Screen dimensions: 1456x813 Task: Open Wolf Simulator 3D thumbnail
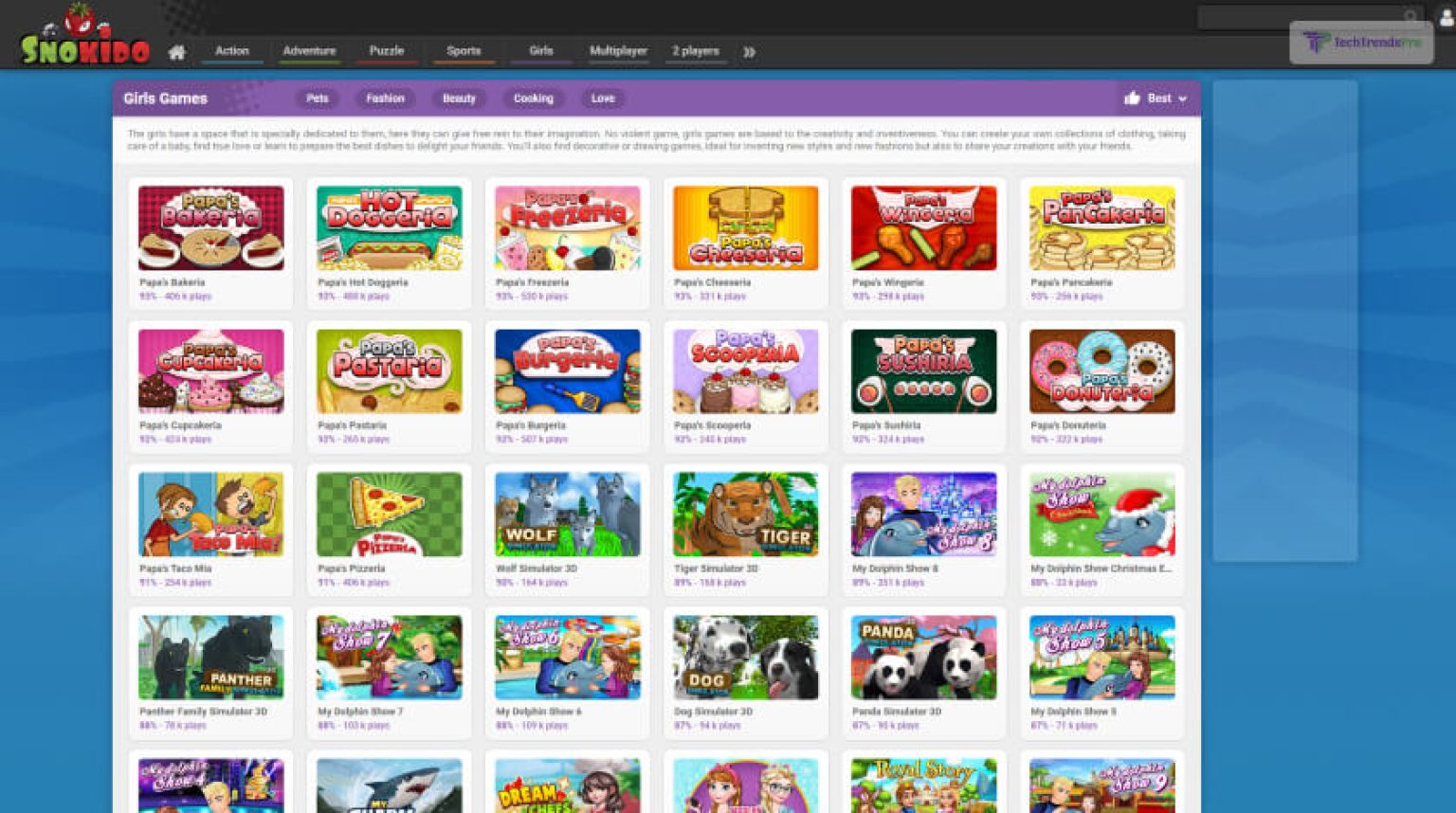567,514
